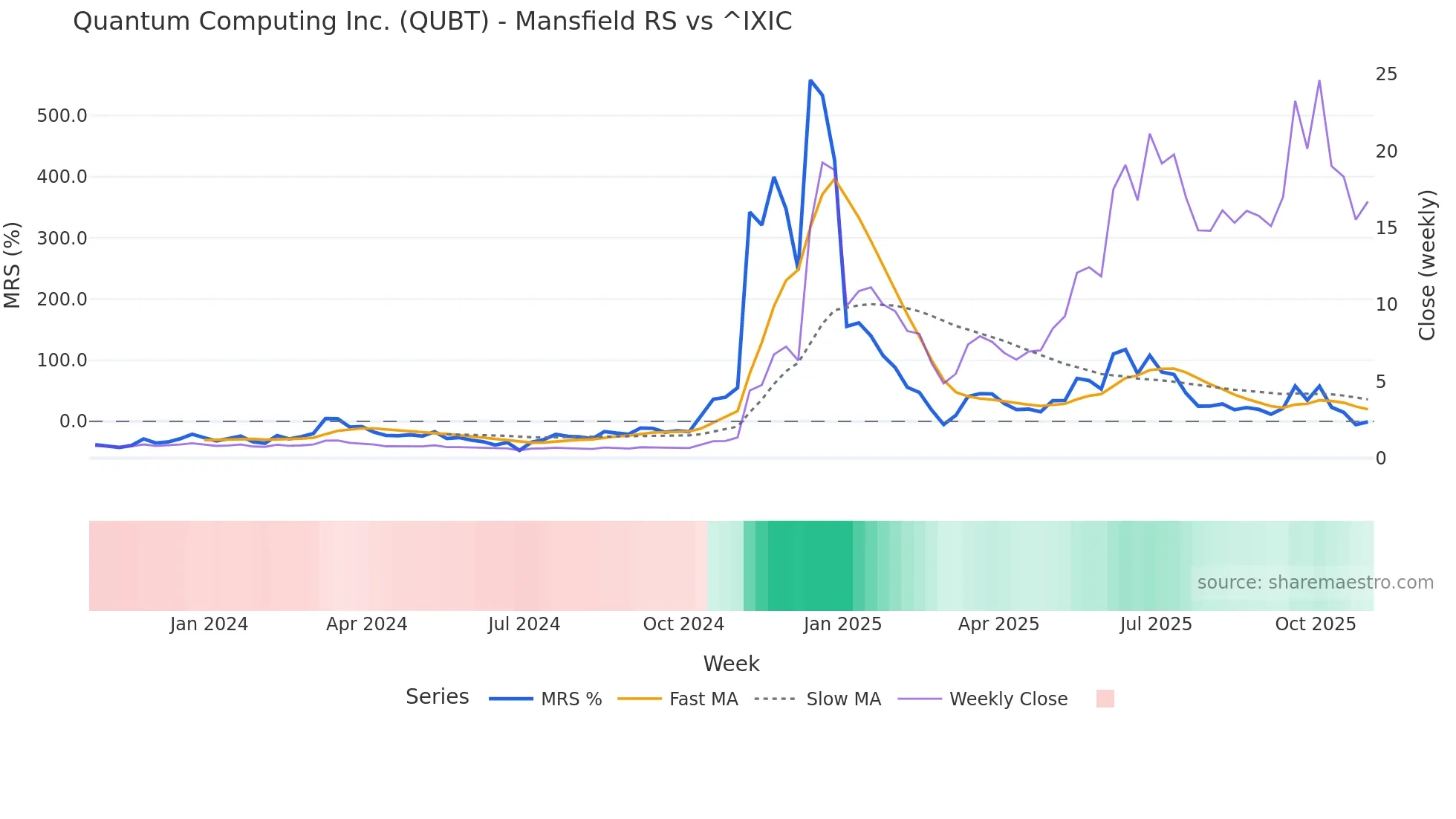Click the '500.0' left axis tick
Screen dimensions: 1456x819
tap(62, 116)
